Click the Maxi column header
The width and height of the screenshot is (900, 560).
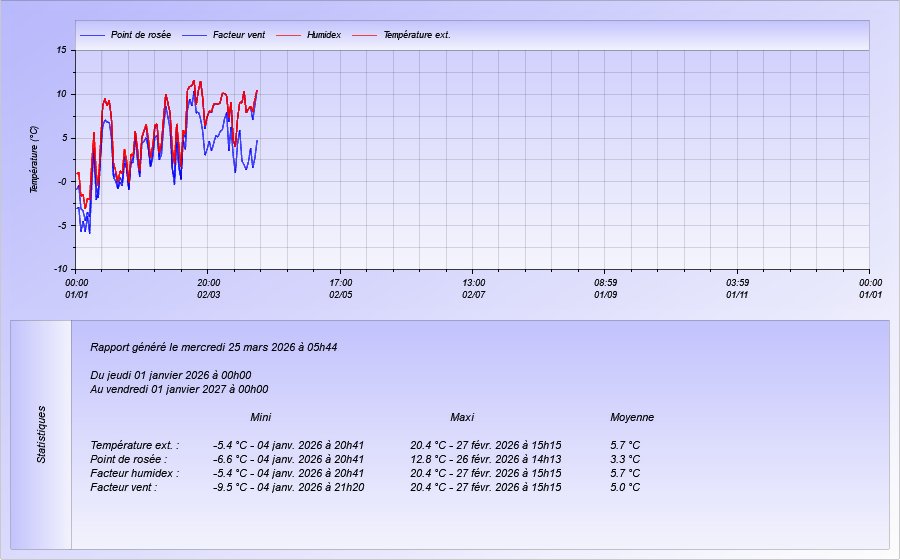pyautogui.click(x=462, y=417)
